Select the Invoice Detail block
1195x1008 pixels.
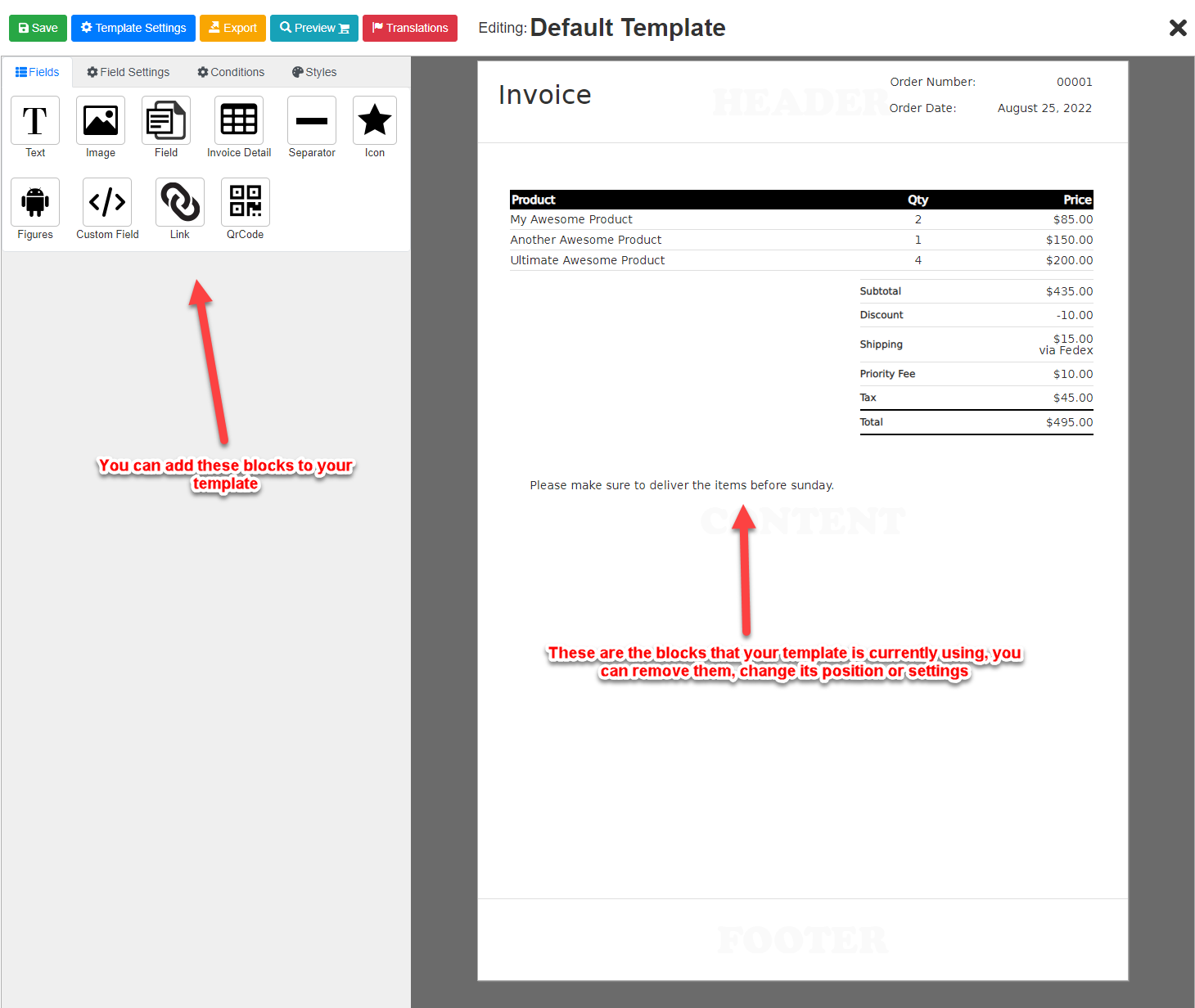coord(238,125)
